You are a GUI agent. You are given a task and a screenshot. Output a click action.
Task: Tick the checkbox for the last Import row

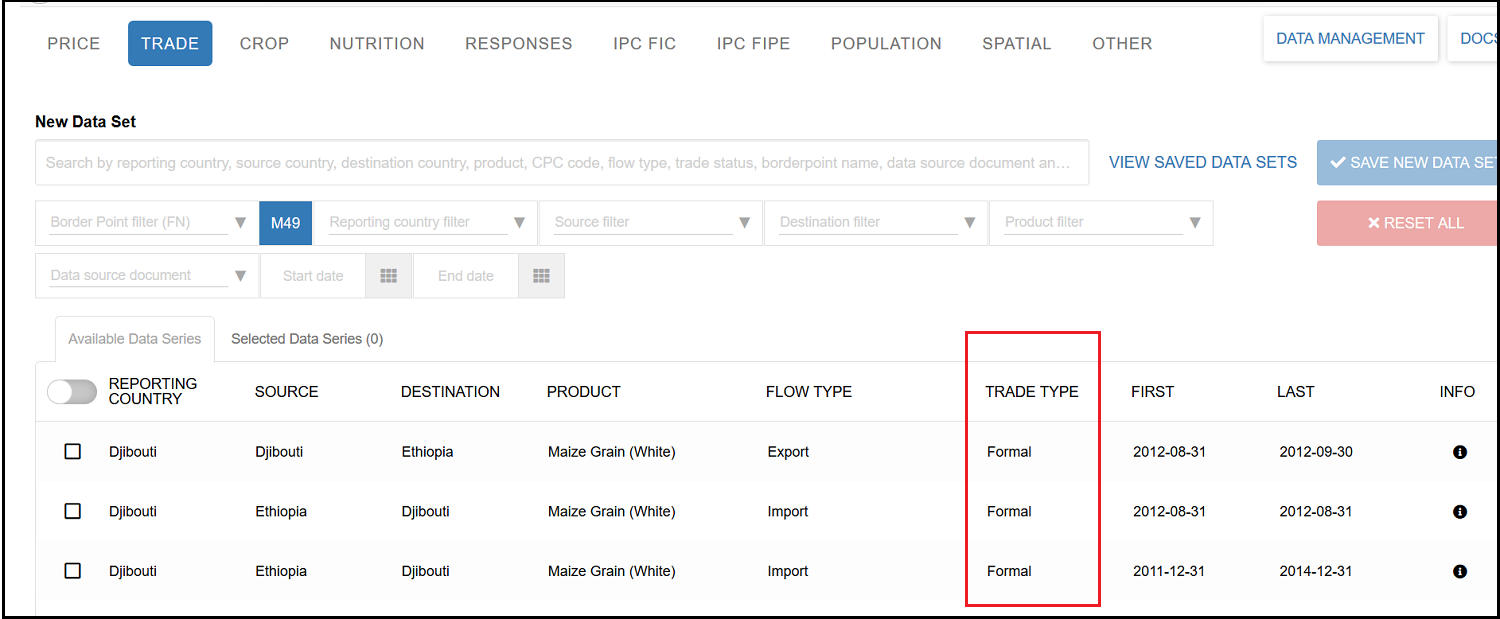click(73, 570)
